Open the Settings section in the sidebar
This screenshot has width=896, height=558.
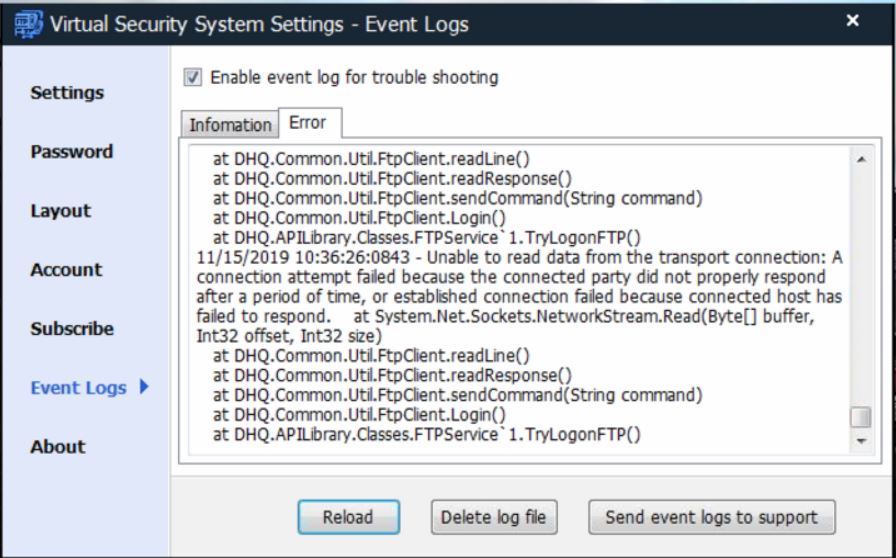click(x=67, y=93)
